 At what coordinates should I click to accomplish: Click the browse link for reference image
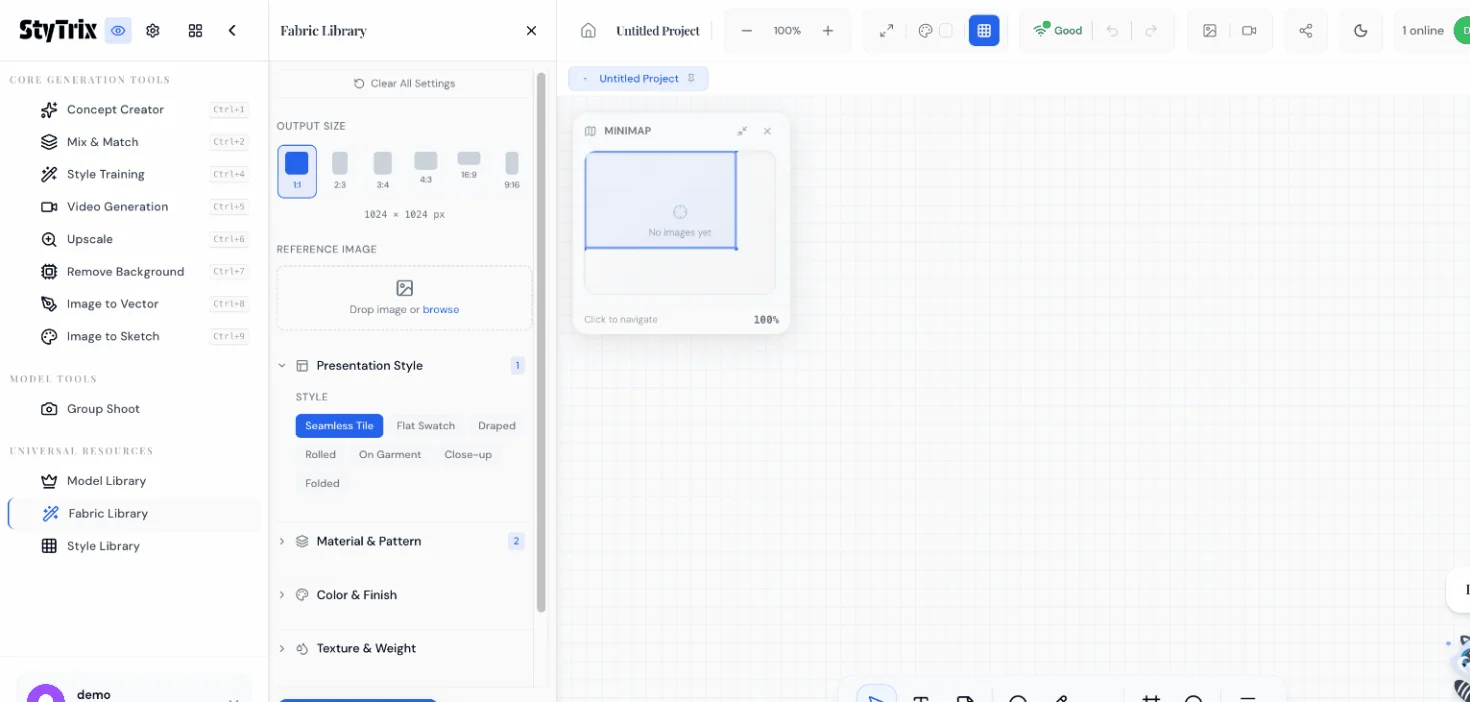tap(441, 310)
